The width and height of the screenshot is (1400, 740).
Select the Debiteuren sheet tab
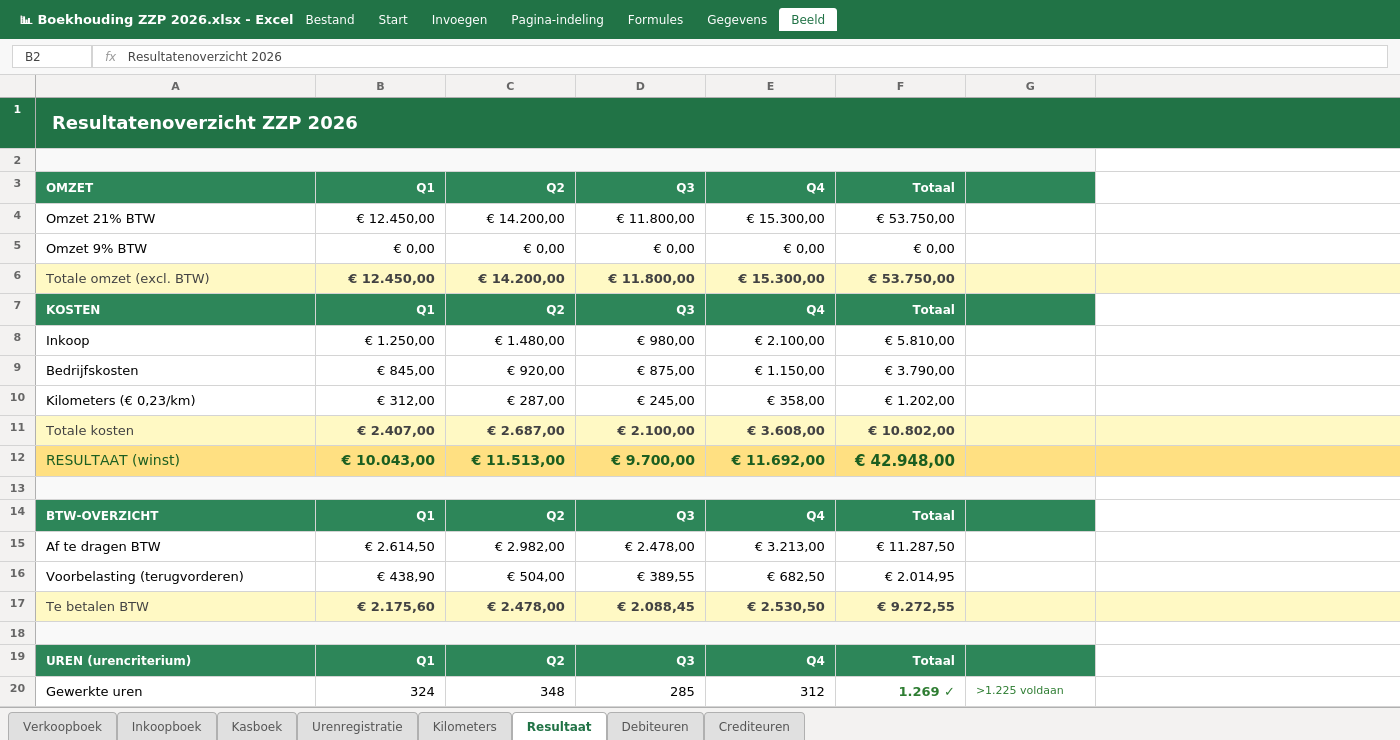point(655,726)
